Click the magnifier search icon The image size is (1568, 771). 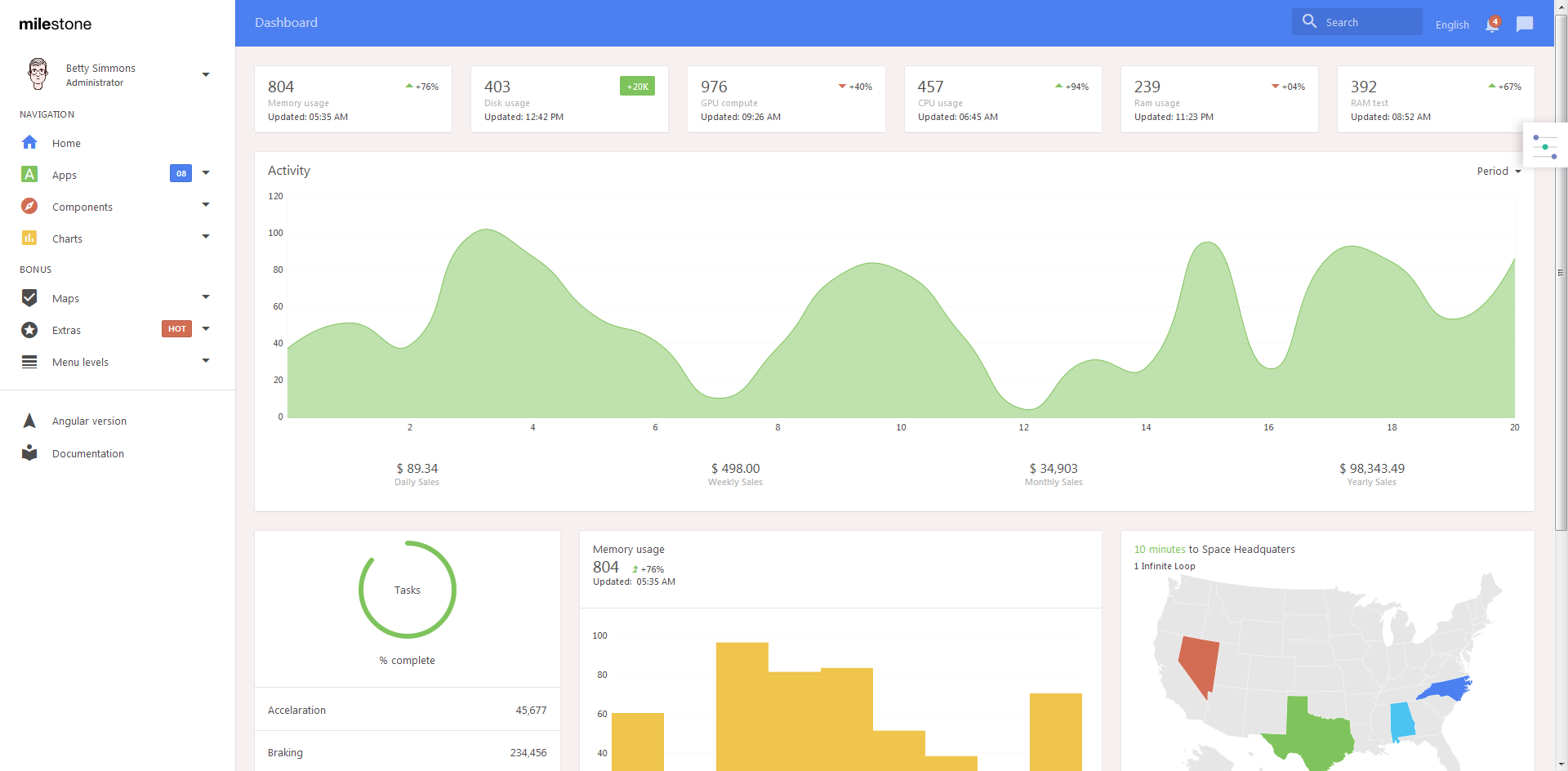(x=1309, y=21)
